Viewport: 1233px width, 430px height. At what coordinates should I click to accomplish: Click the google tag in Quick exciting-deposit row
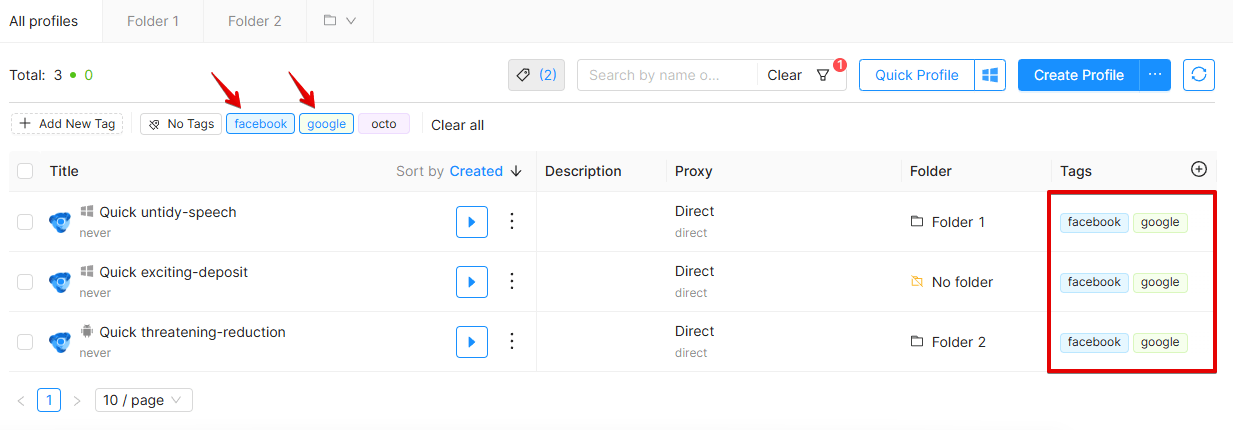click(1160, 282)
